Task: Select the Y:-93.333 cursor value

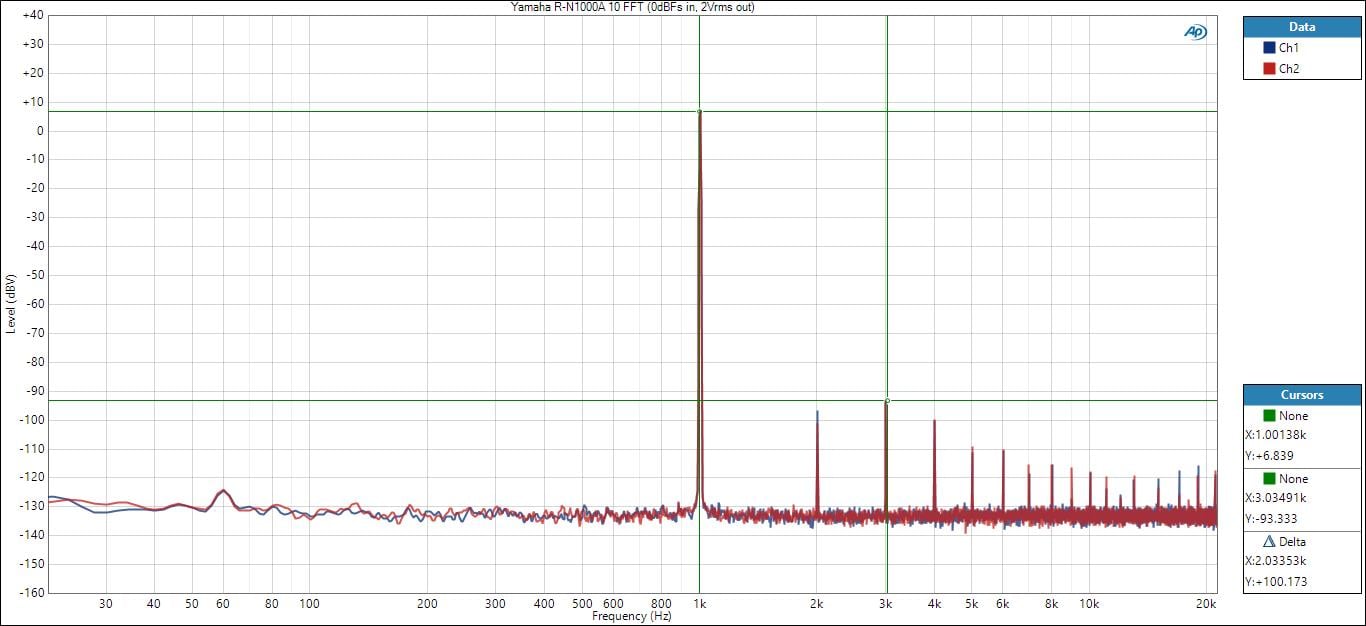Action: (1273, 519)
